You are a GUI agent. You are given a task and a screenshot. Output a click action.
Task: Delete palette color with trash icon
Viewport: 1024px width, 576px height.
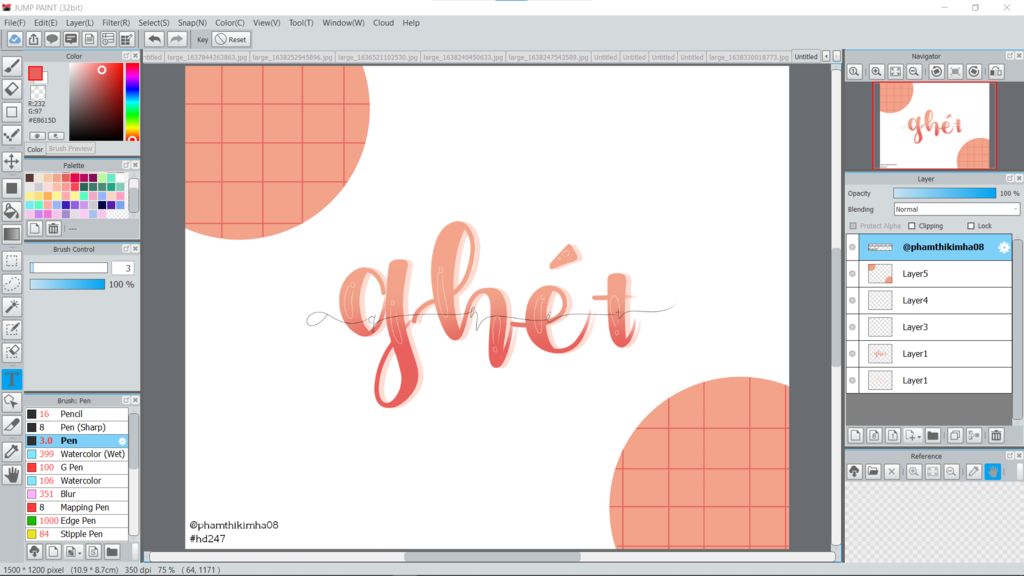(x=54, y=229)
